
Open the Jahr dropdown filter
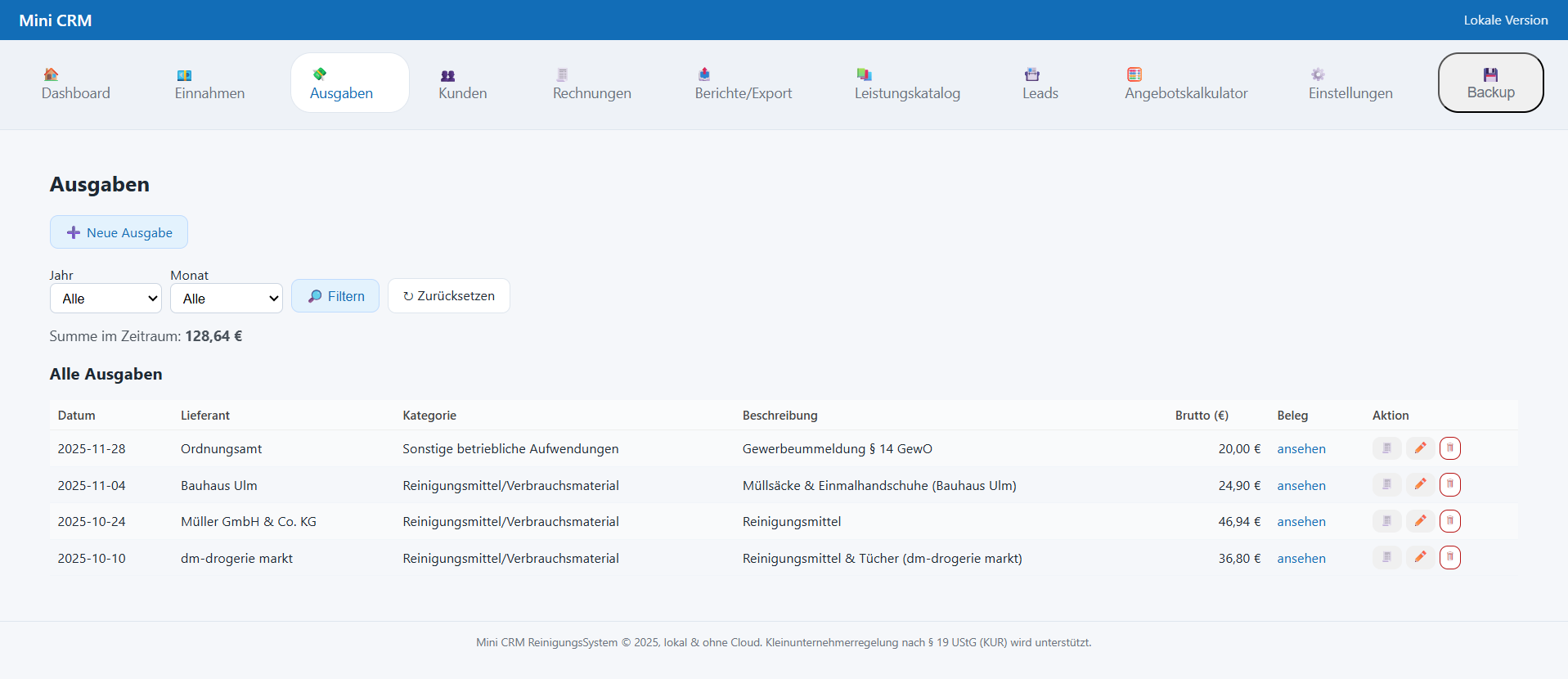pyautogui.click(x=106, y=299)
